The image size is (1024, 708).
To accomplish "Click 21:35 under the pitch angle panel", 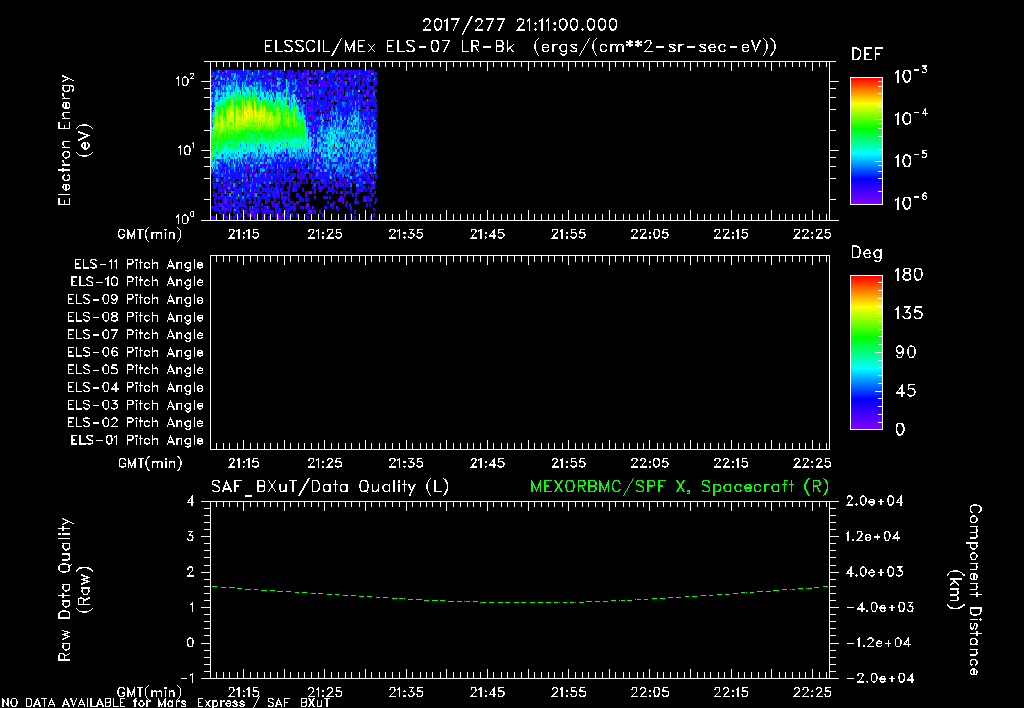I will coord(406,464).
